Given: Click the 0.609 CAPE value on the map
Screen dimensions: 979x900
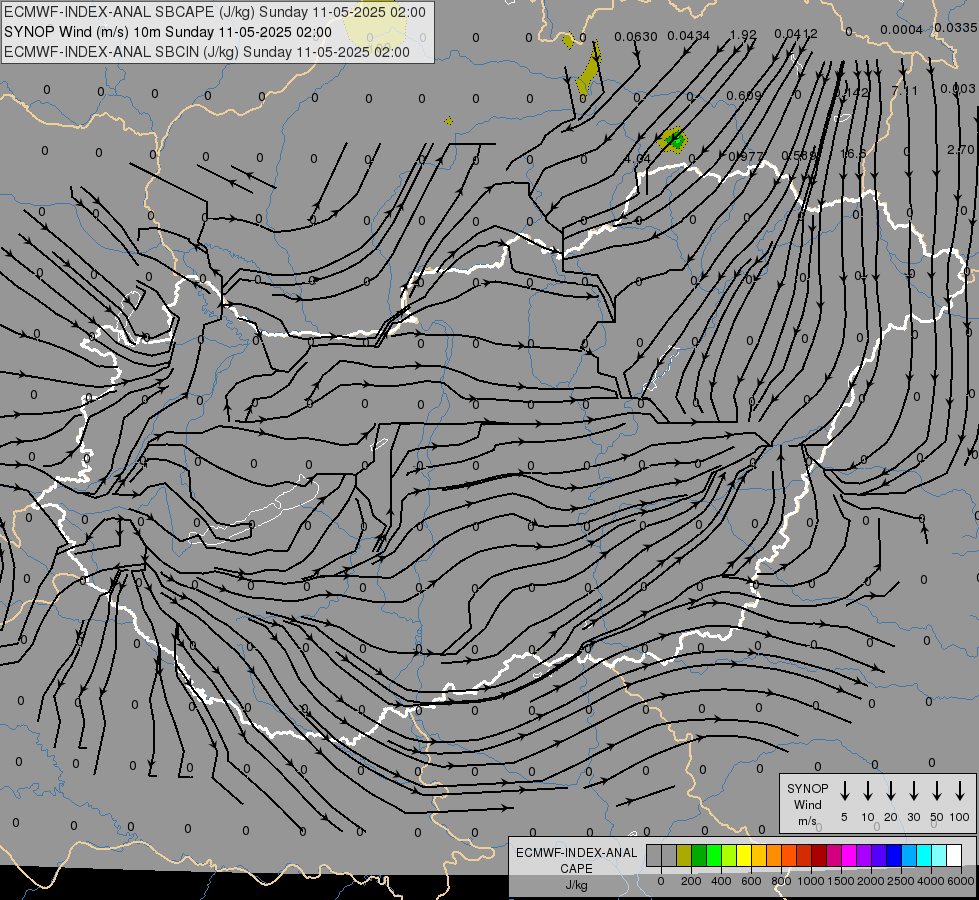Looking at the screenshot, I should 744,96.
